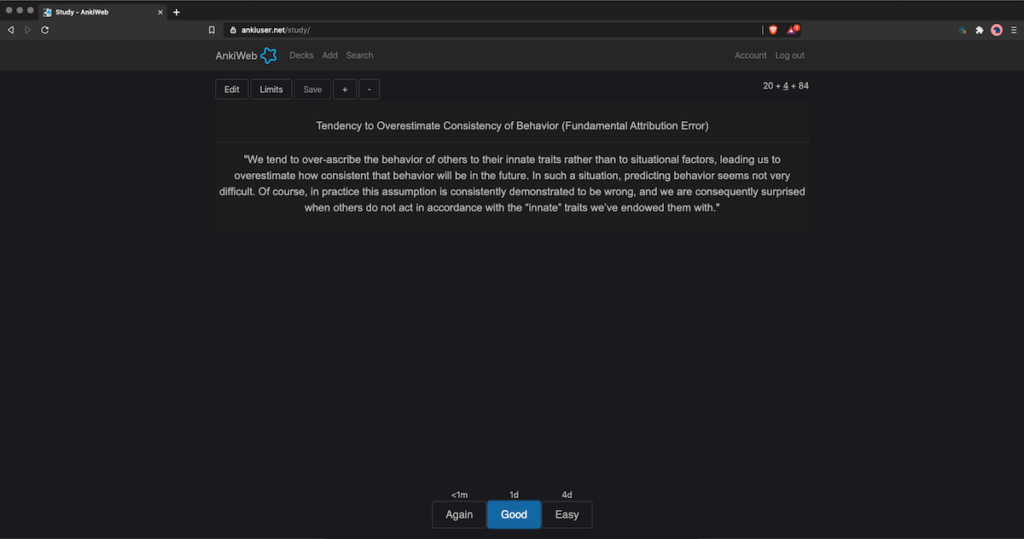
Task: Rate the card as Easy
Action: [567, 515]
